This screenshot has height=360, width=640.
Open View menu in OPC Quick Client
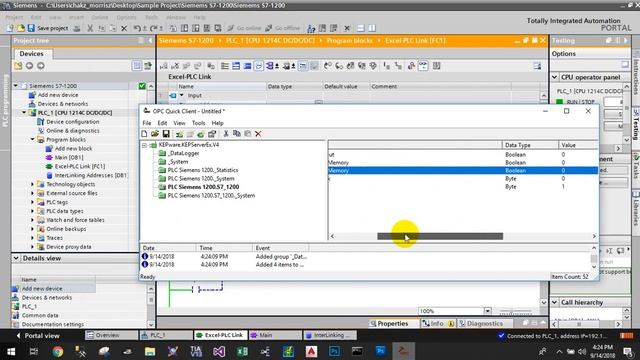179,123
